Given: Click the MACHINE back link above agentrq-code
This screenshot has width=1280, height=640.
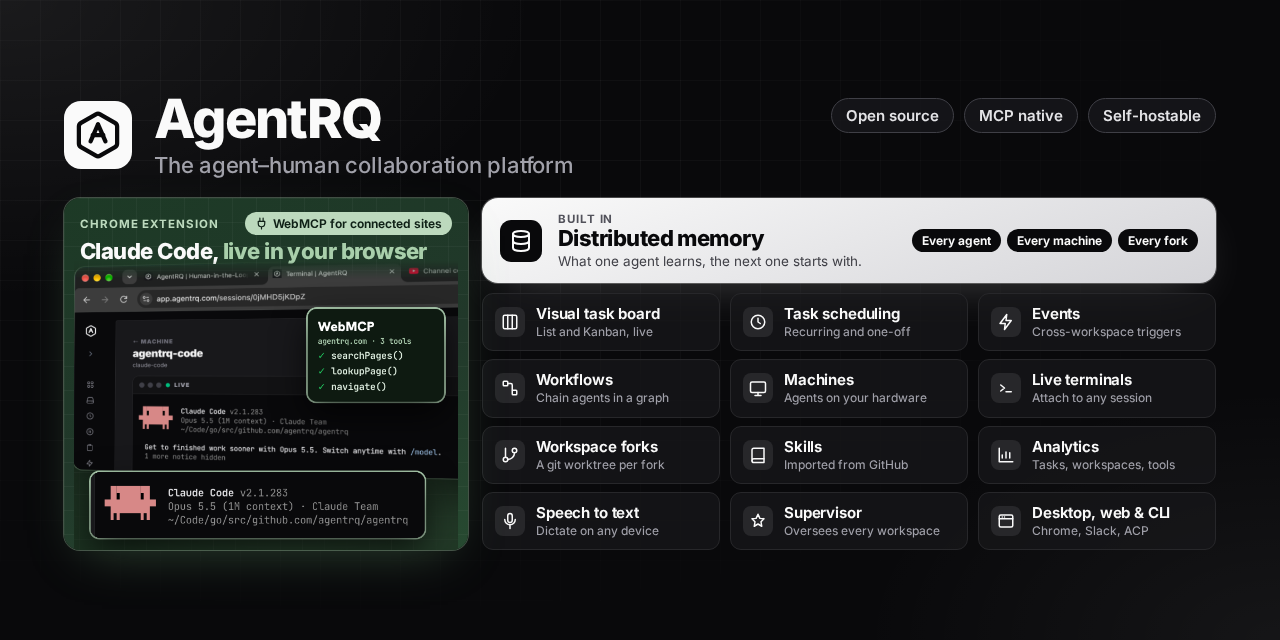Looking at the screenshot, I should click(x=153, y=341).
